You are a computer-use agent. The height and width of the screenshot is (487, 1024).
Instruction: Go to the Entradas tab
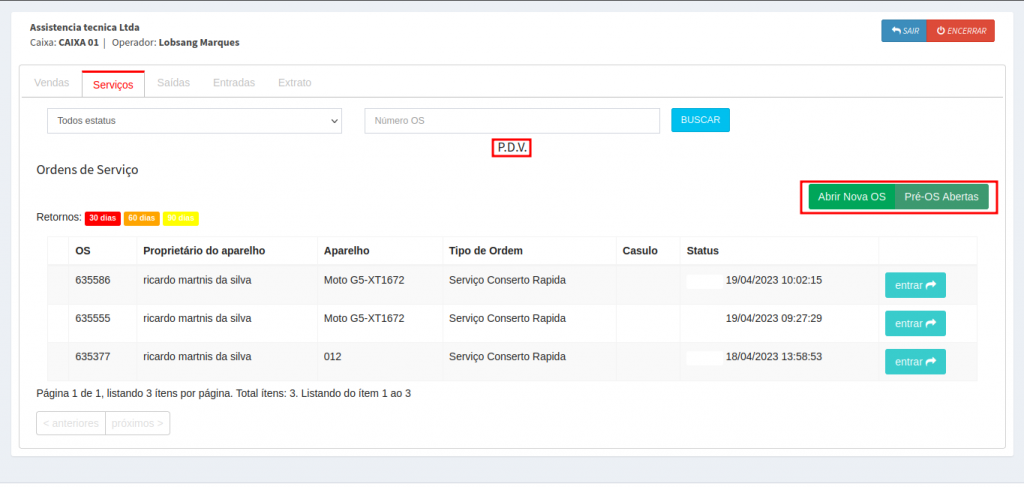[234, 83]
